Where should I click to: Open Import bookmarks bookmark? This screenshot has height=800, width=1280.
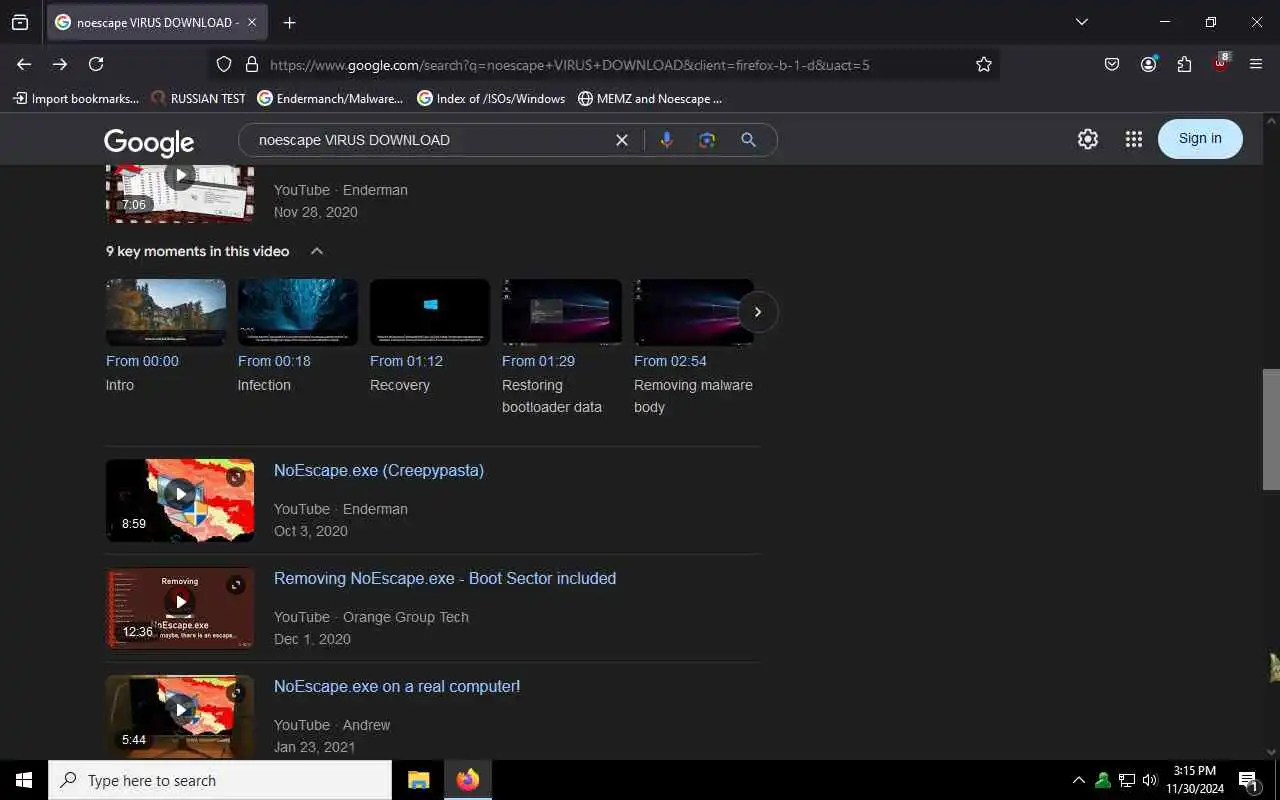(x=76, y=98)
